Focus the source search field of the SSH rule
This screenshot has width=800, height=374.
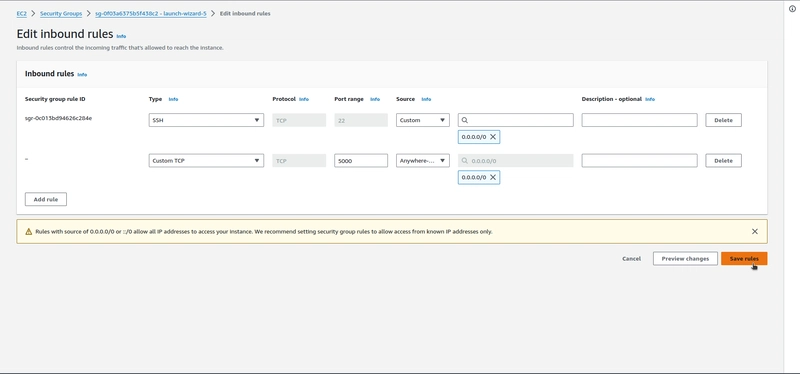515,120
